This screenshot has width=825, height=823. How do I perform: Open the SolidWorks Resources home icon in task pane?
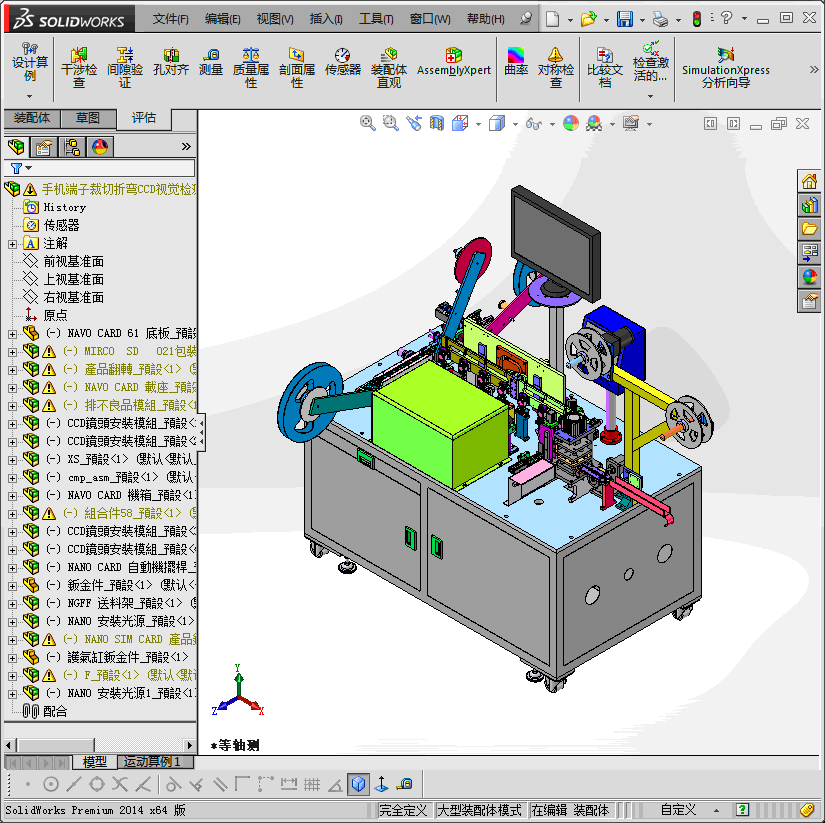pos(809,182)
